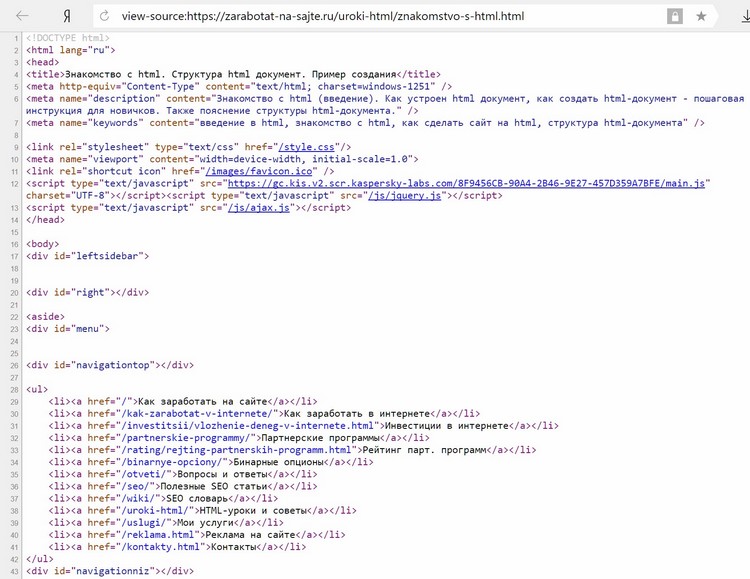Reload the page with refresh icon

pos(104,16)
